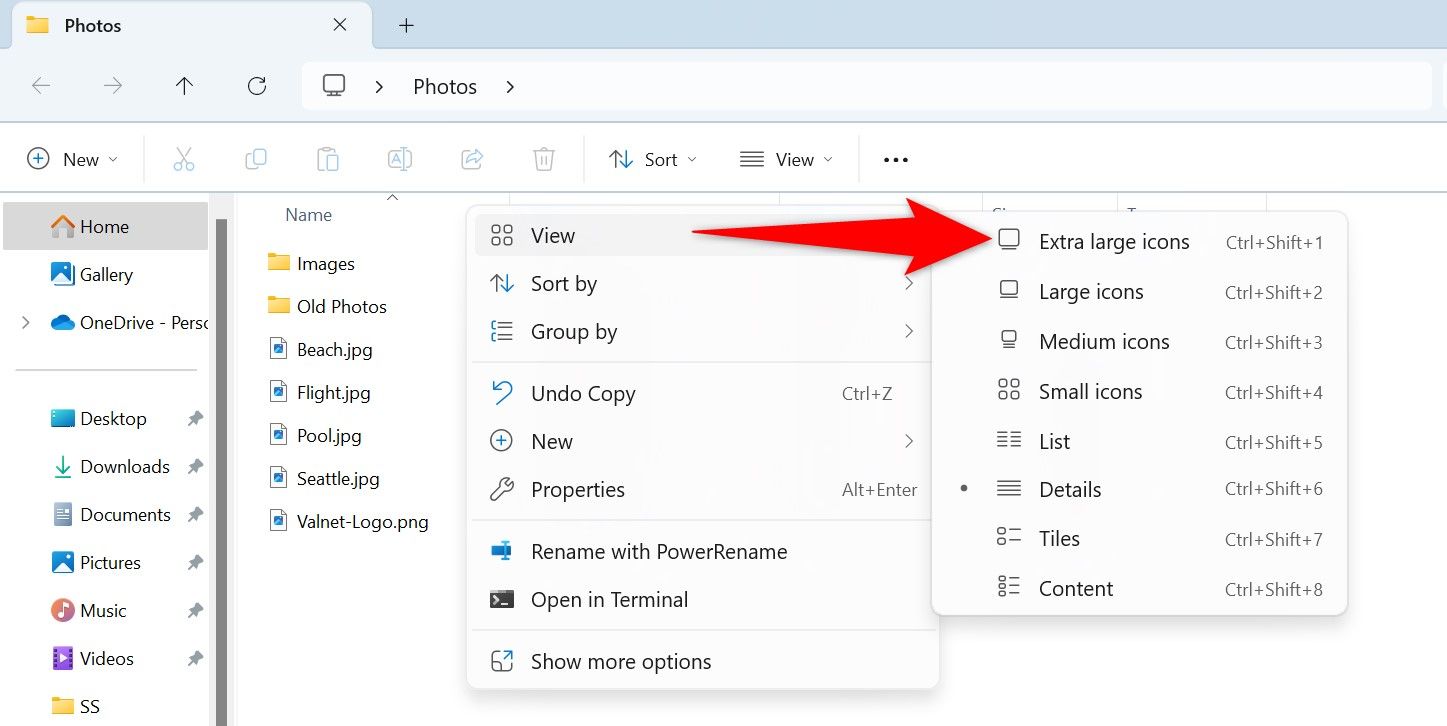
Task: Click the Rename icon in toolbar
Action: click(400, 160)
